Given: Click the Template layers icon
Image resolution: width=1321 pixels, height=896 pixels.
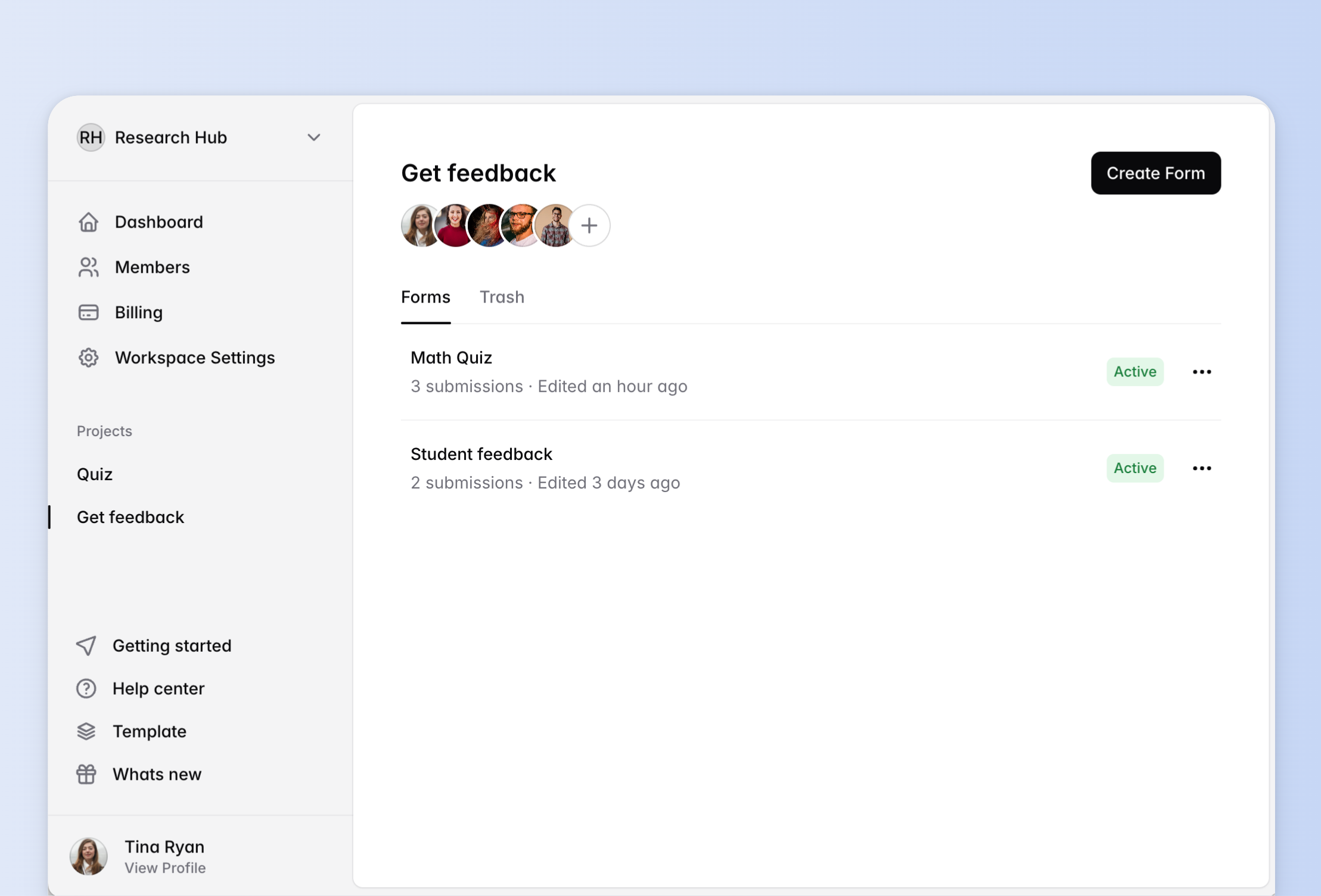Looking at the screenshot, I should tap(86, 731).
